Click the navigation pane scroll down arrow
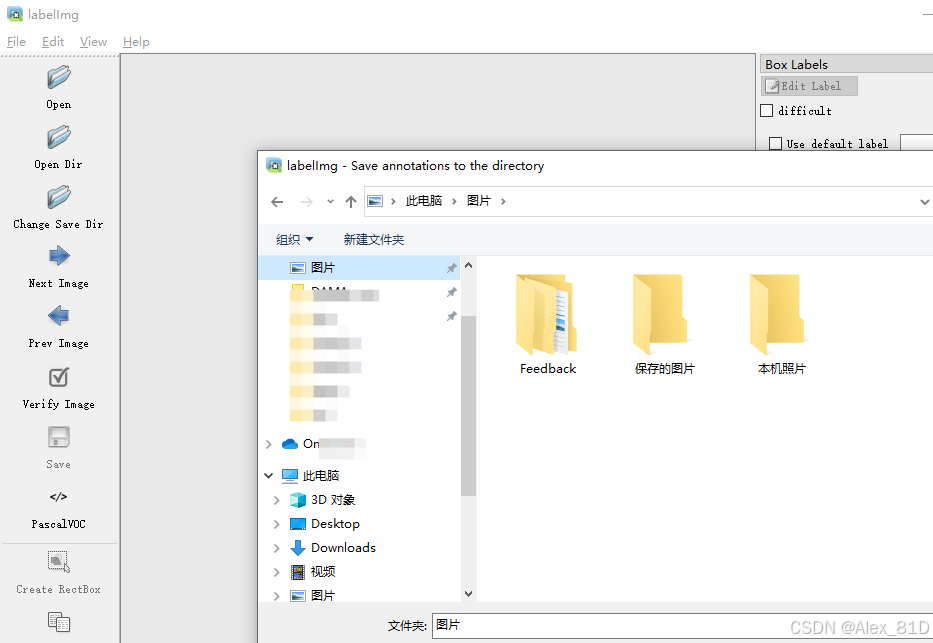This screenshot has width=933, height=643. pyautogui.click(x=468, y=594)
